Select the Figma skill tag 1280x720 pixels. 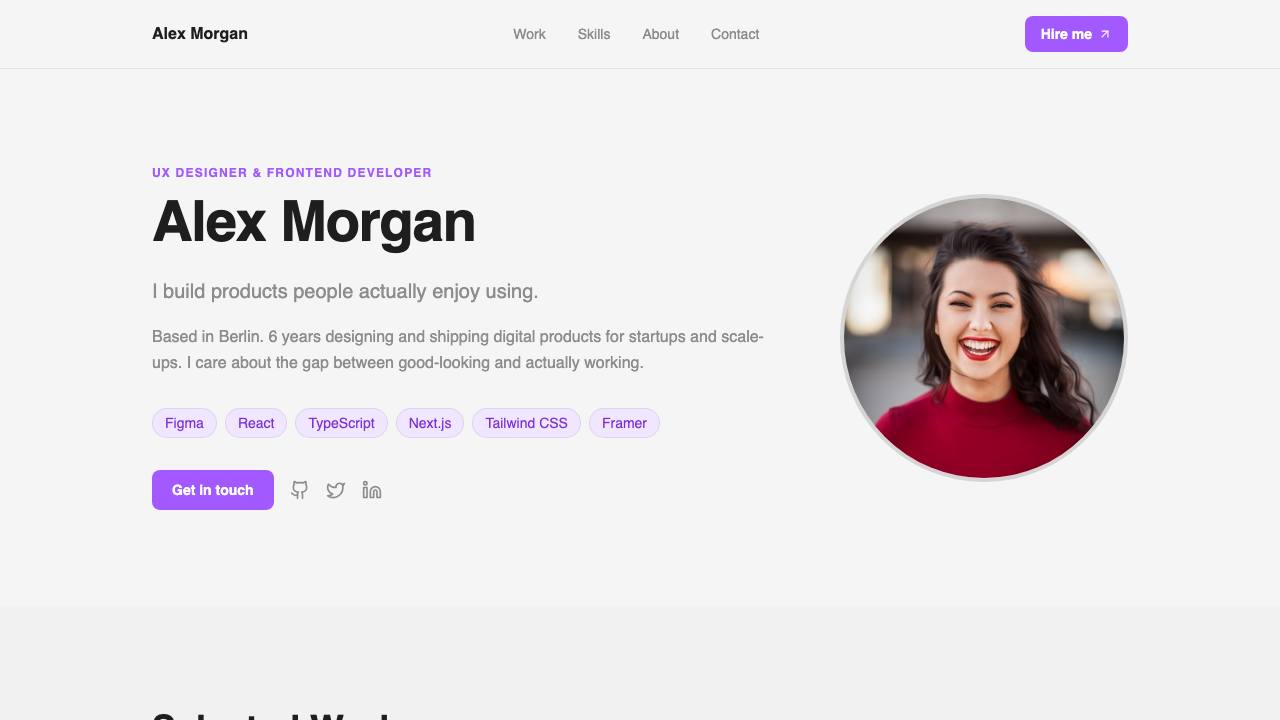tap(184, 423)
